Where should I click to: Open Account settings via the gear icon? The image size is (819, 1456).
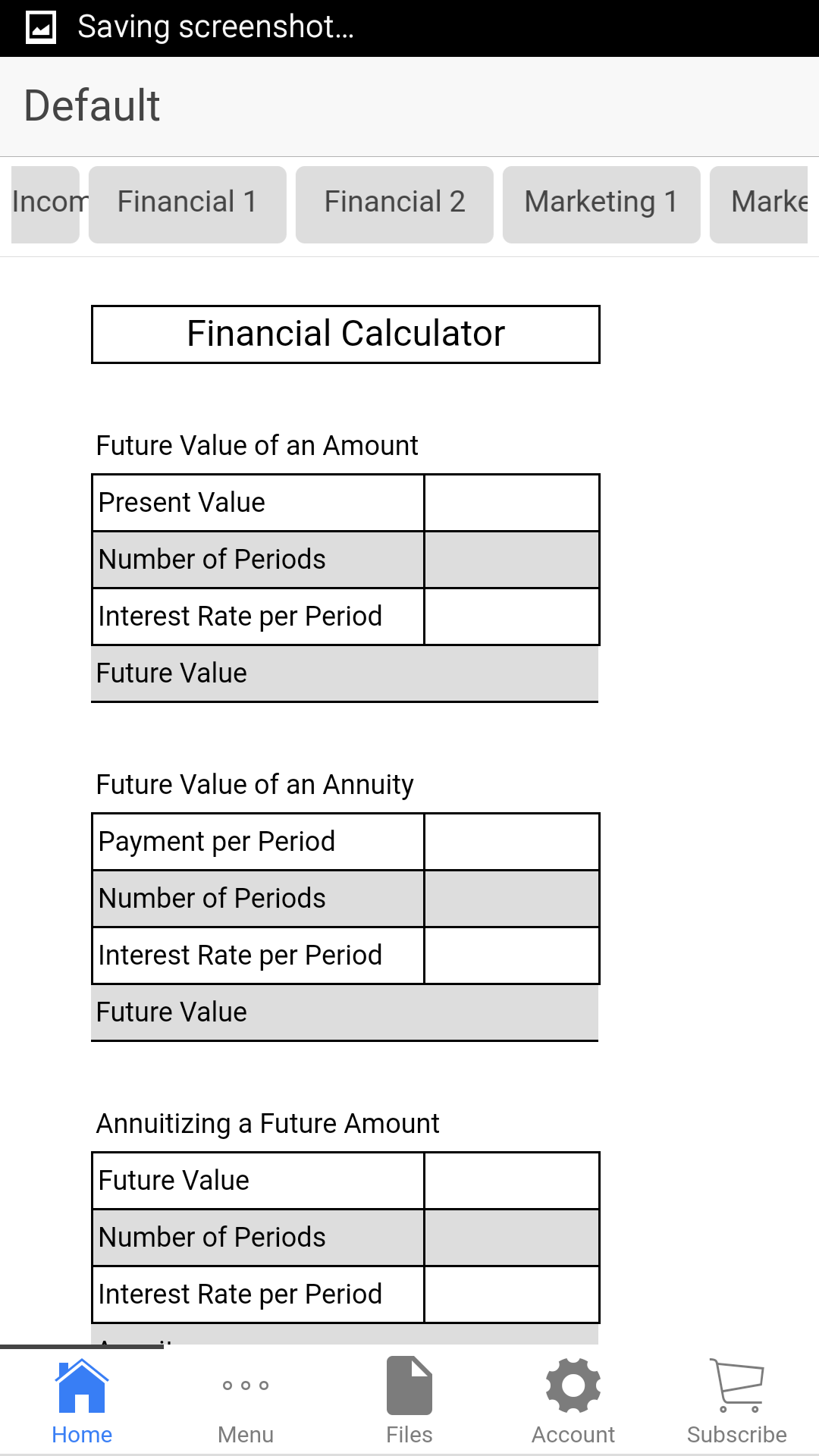573,1398
